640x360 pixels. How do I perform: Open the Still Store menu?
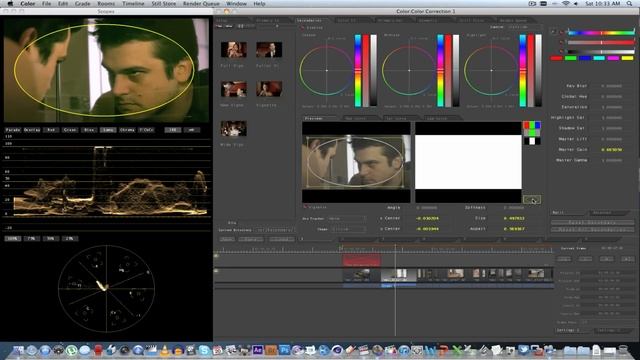pyautogui.click(x=164, y=4)
